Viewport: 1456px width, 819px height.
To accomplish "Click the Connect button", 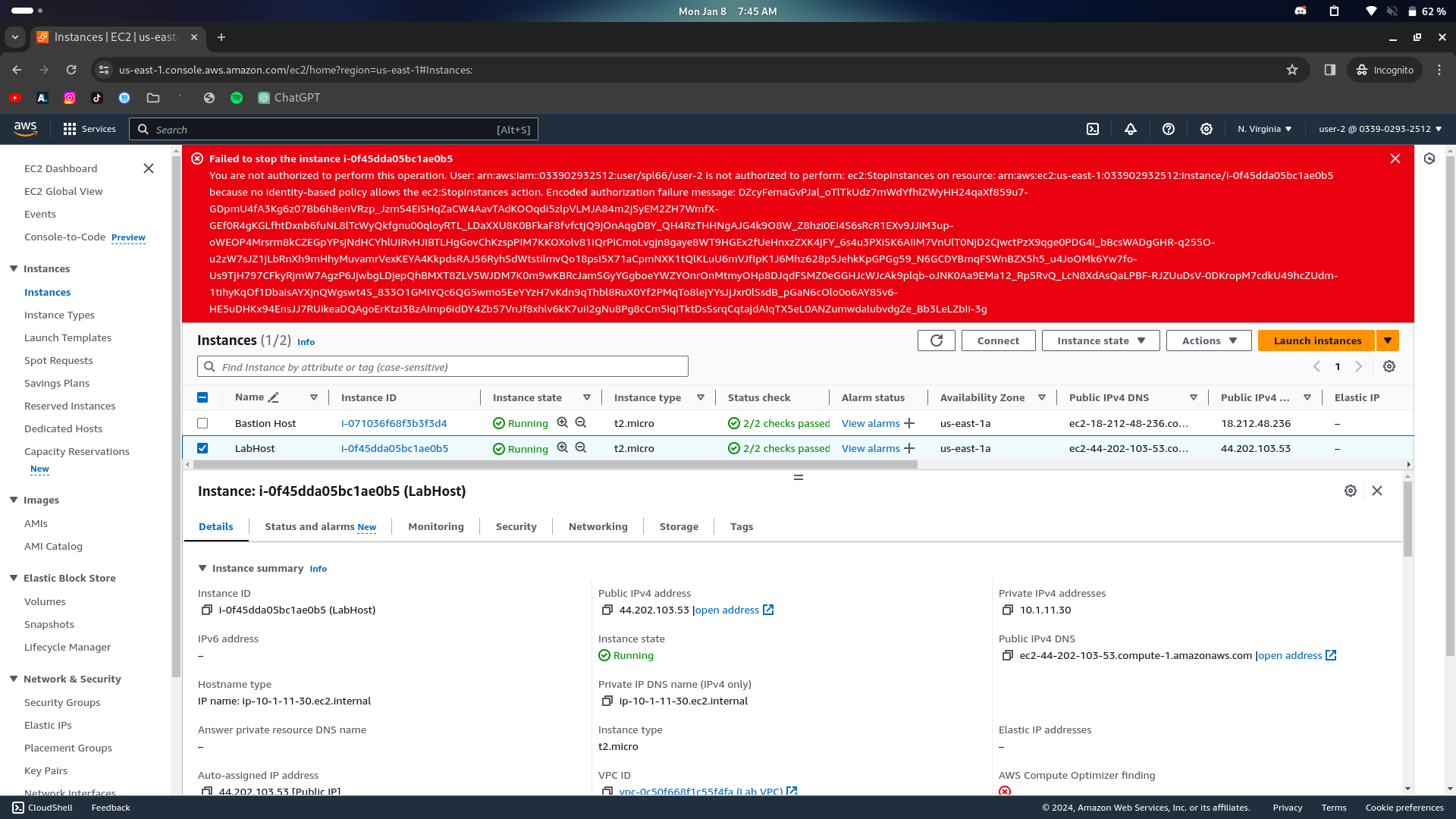I will pyautogui.click(x=998, y=340).
